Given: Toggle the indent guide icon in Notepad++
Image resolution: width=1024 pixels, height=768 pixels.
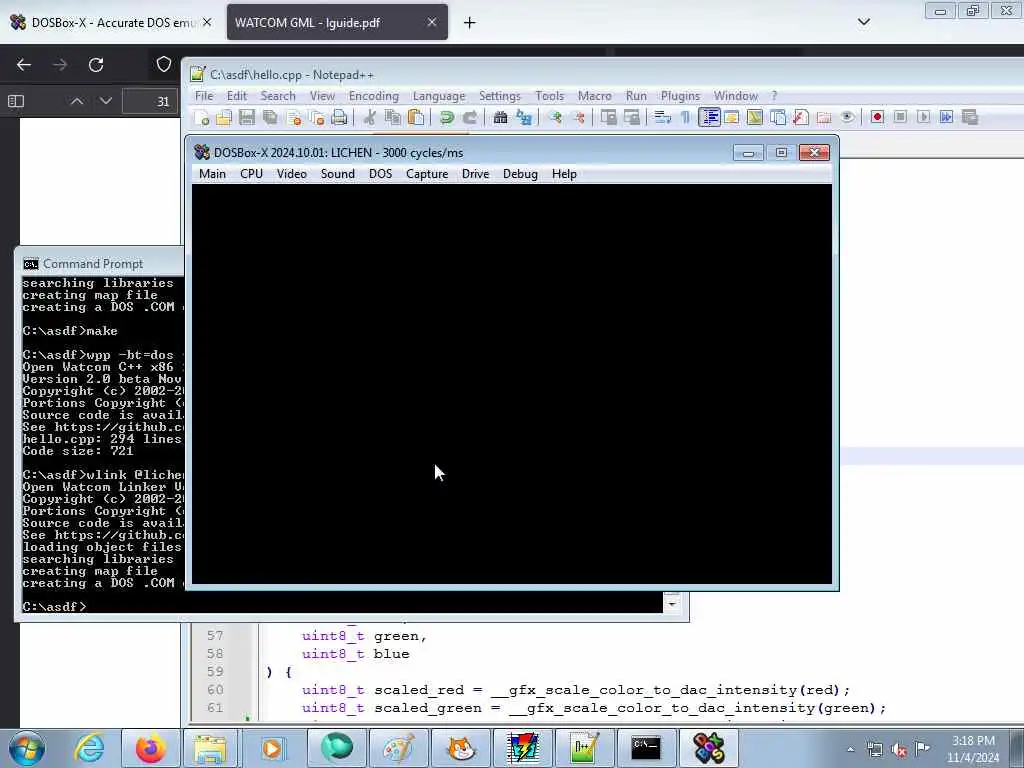Looking at the screenshot, I should tap(709, 118).
